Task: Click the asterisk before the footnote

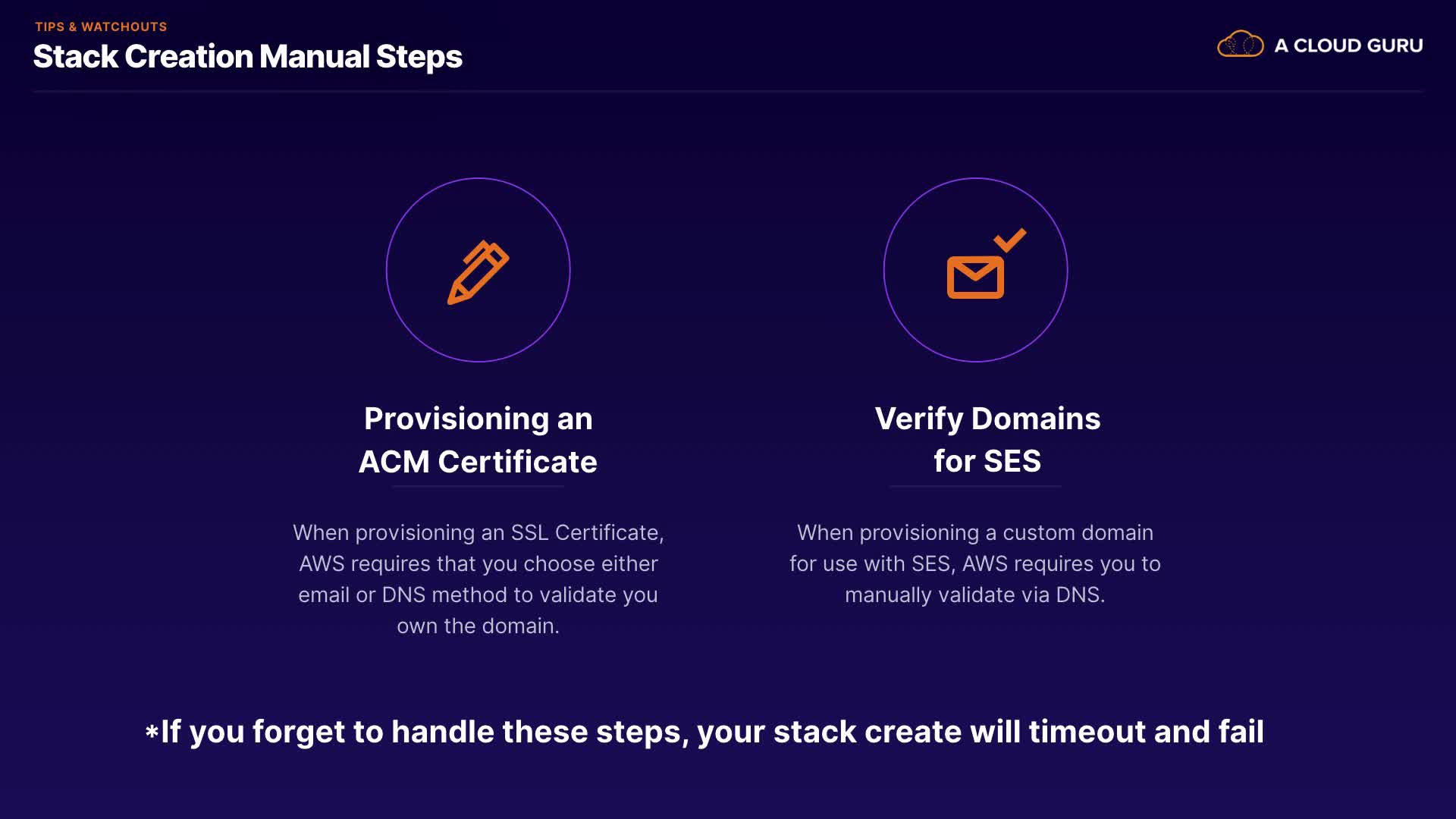Action: [x=152, y=732]
